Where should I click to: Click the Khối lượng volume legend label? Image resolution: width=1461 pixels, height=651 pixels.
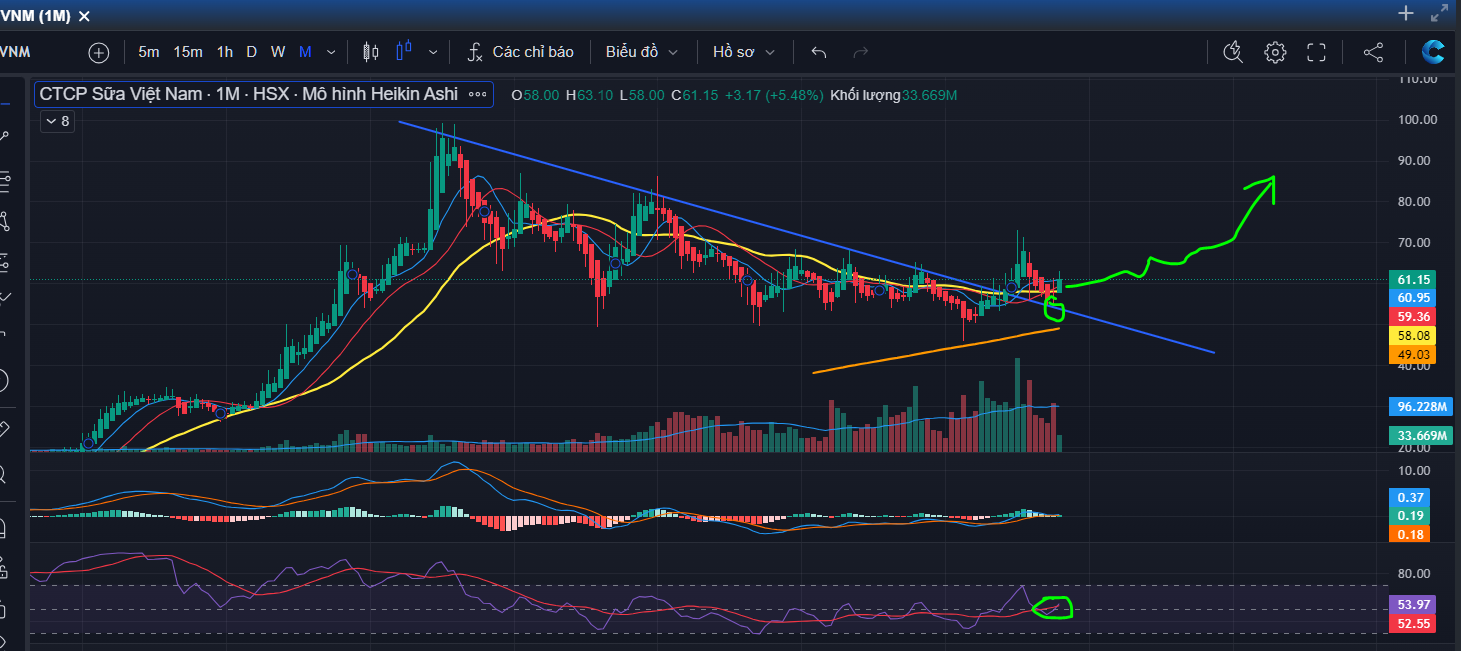pyautogui.click(x=865, y=95)
